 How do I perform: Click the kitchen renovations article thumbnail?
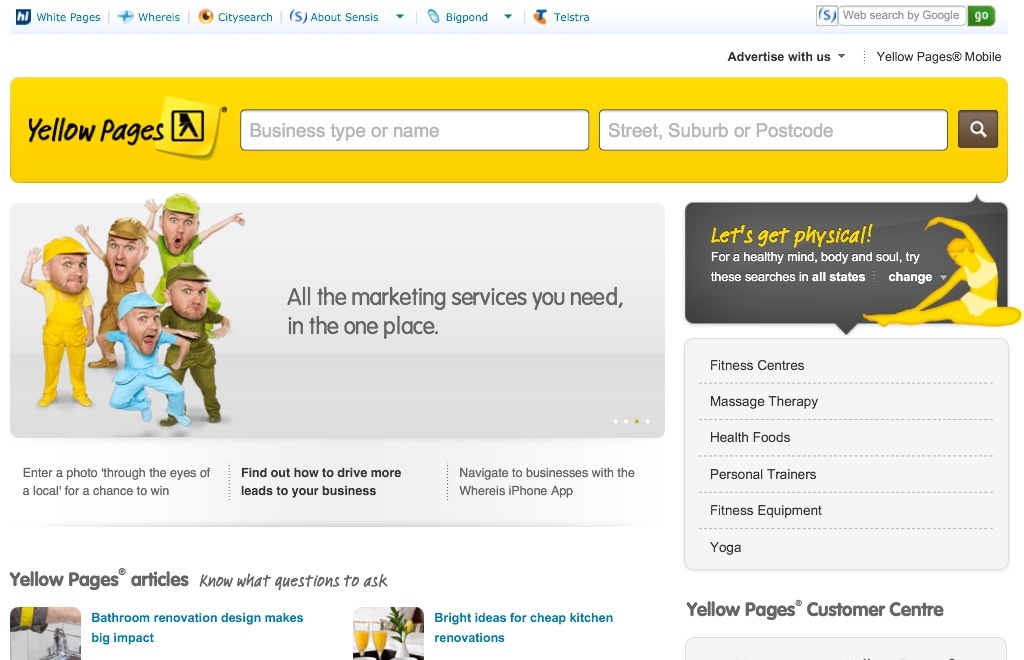pyautogui.click(x=388, y=633)
